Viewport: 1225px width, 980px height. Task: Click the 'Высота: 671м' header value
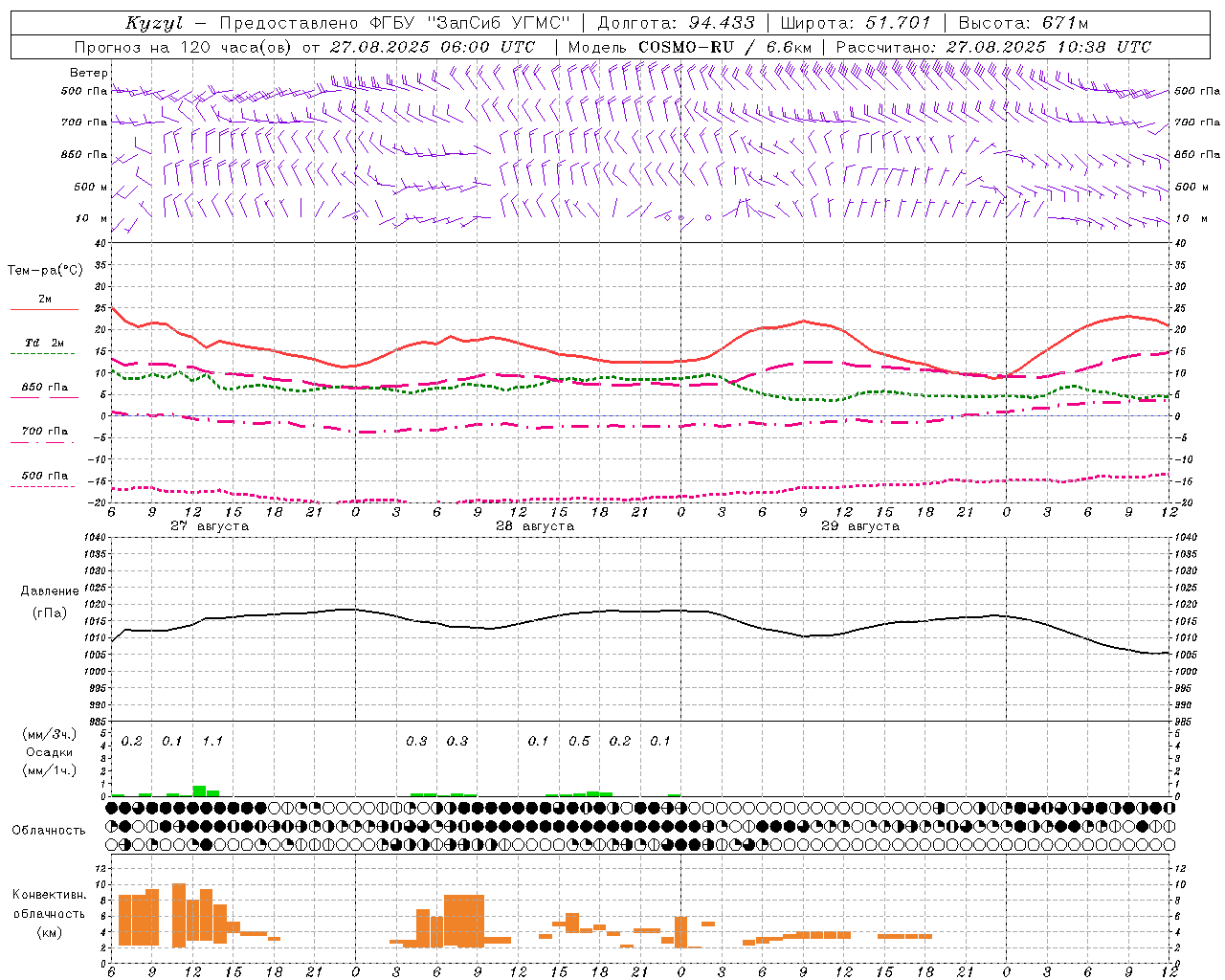point(1022,23)
